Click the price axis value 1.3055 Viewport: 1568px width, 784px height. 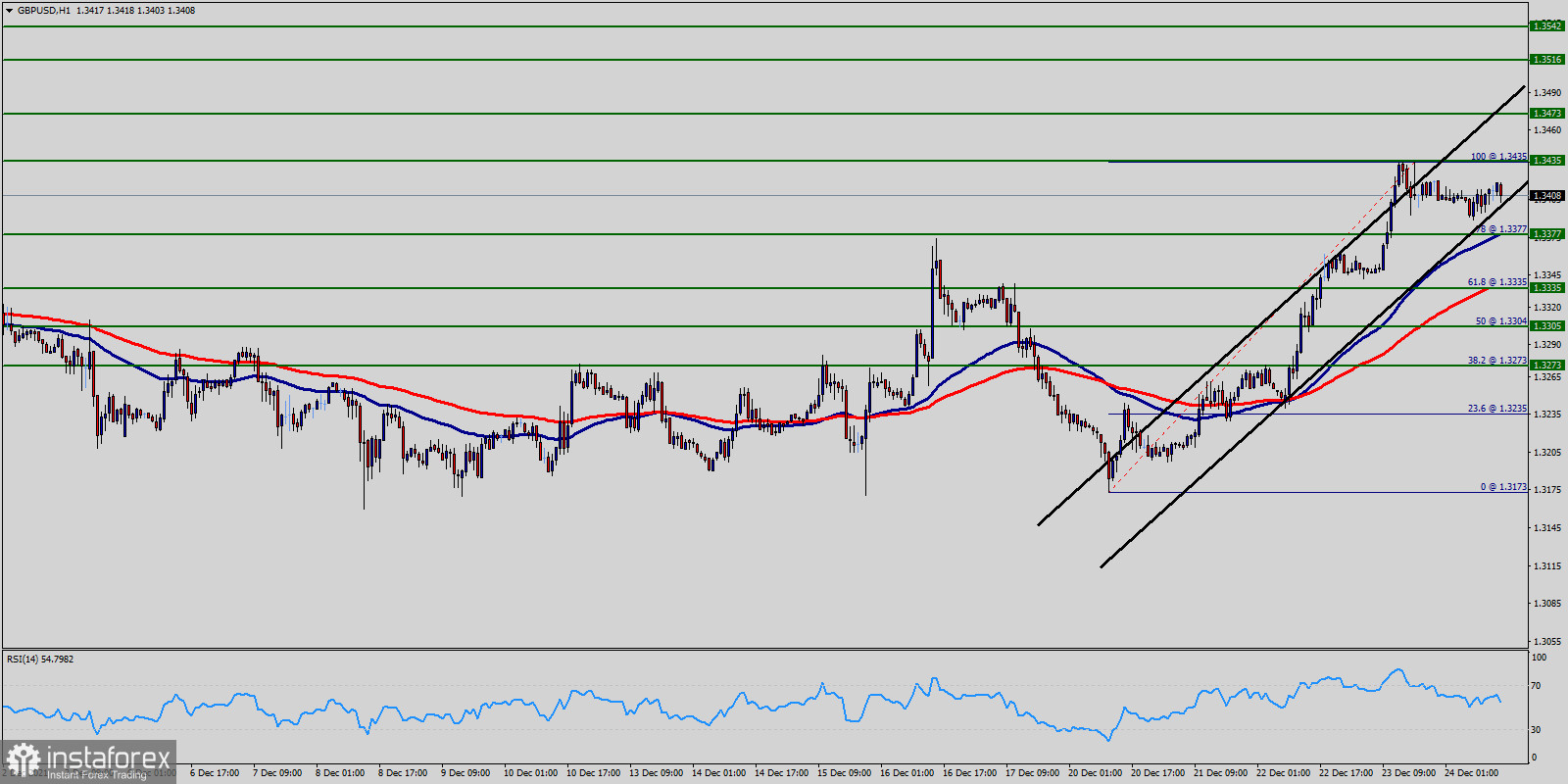pos(1546,642)
